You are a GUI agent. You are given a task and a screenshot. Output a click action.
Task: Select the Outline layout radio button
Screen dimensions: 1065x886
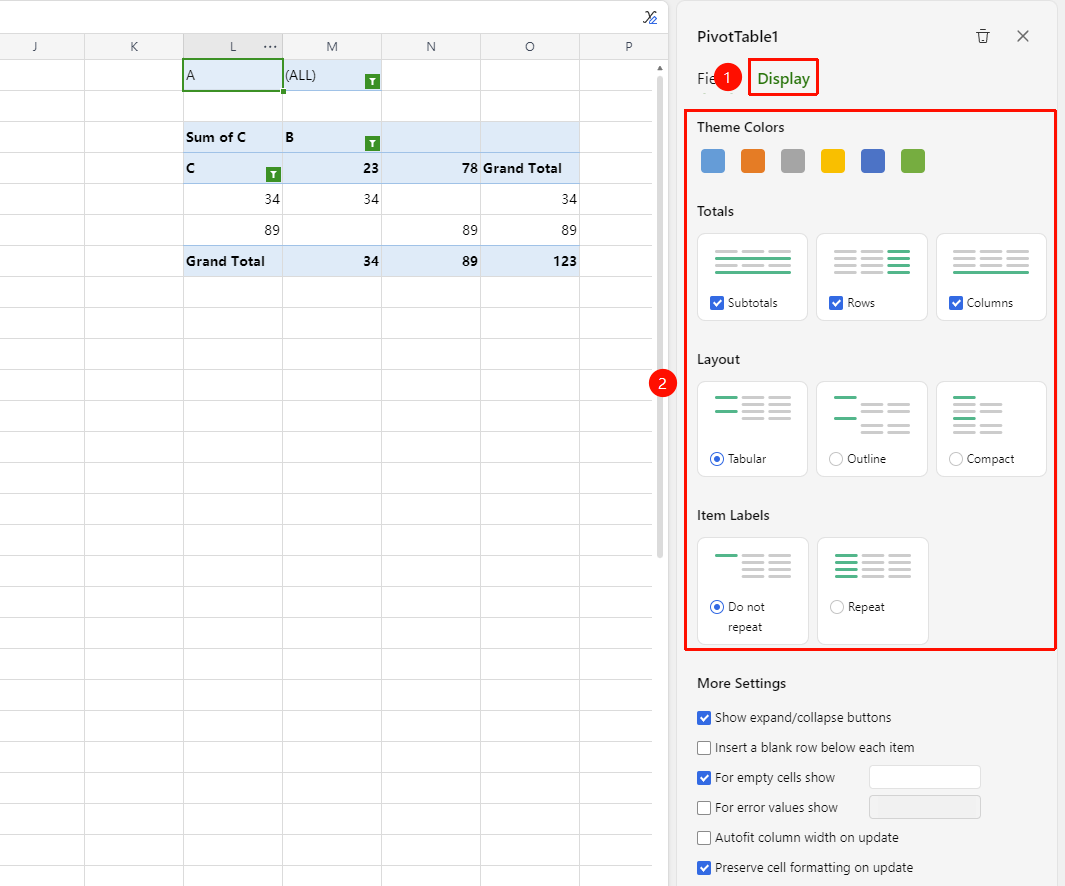(x=836, y=459)
